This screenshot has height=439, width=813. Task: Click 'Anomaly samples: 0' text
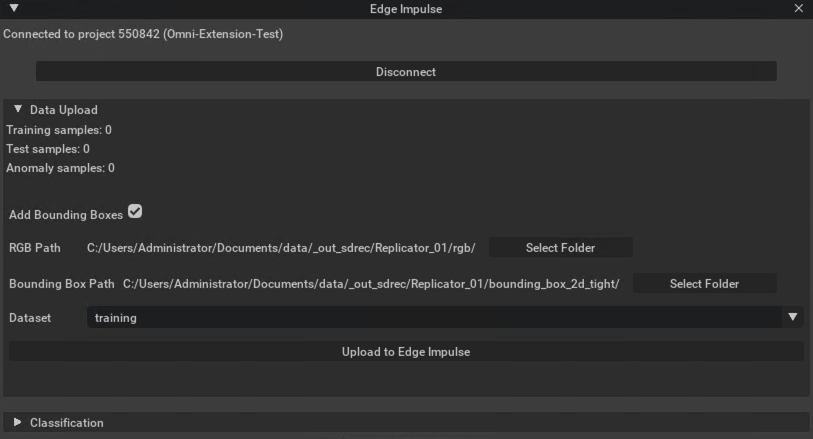tap(60, 168)
